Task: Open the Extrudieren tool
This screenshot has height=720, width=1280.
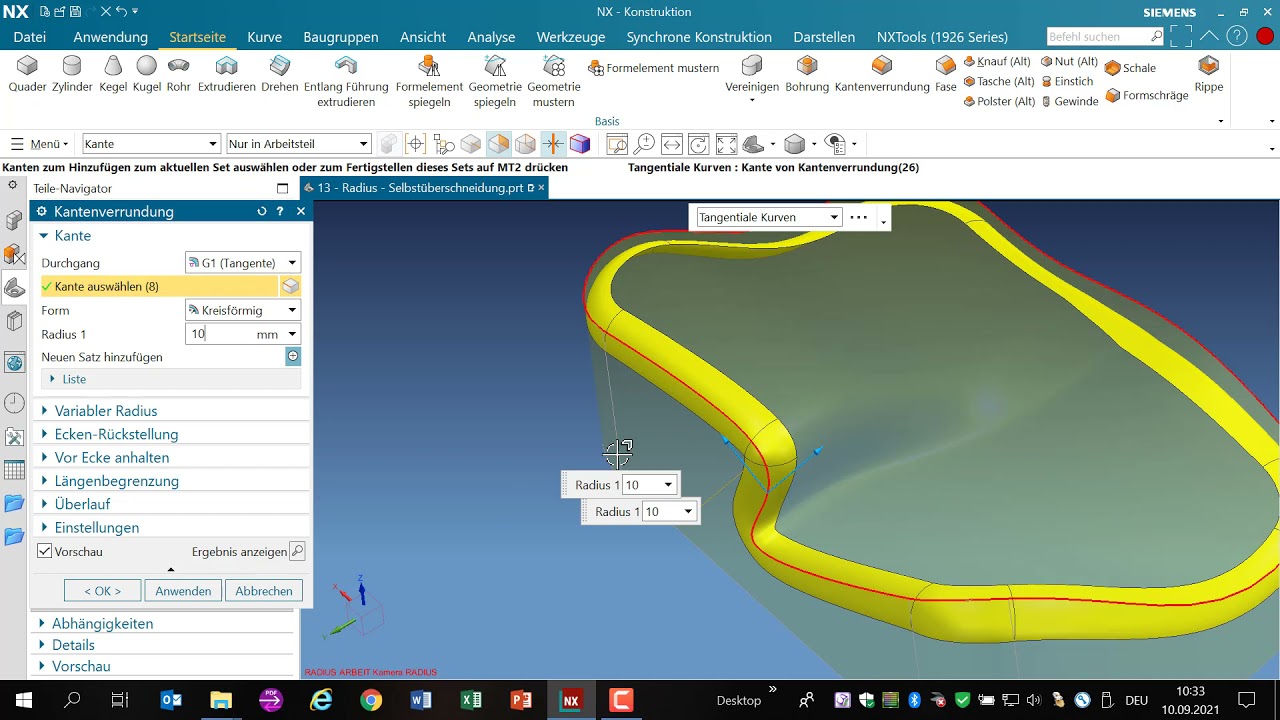Action: [227, 74]
